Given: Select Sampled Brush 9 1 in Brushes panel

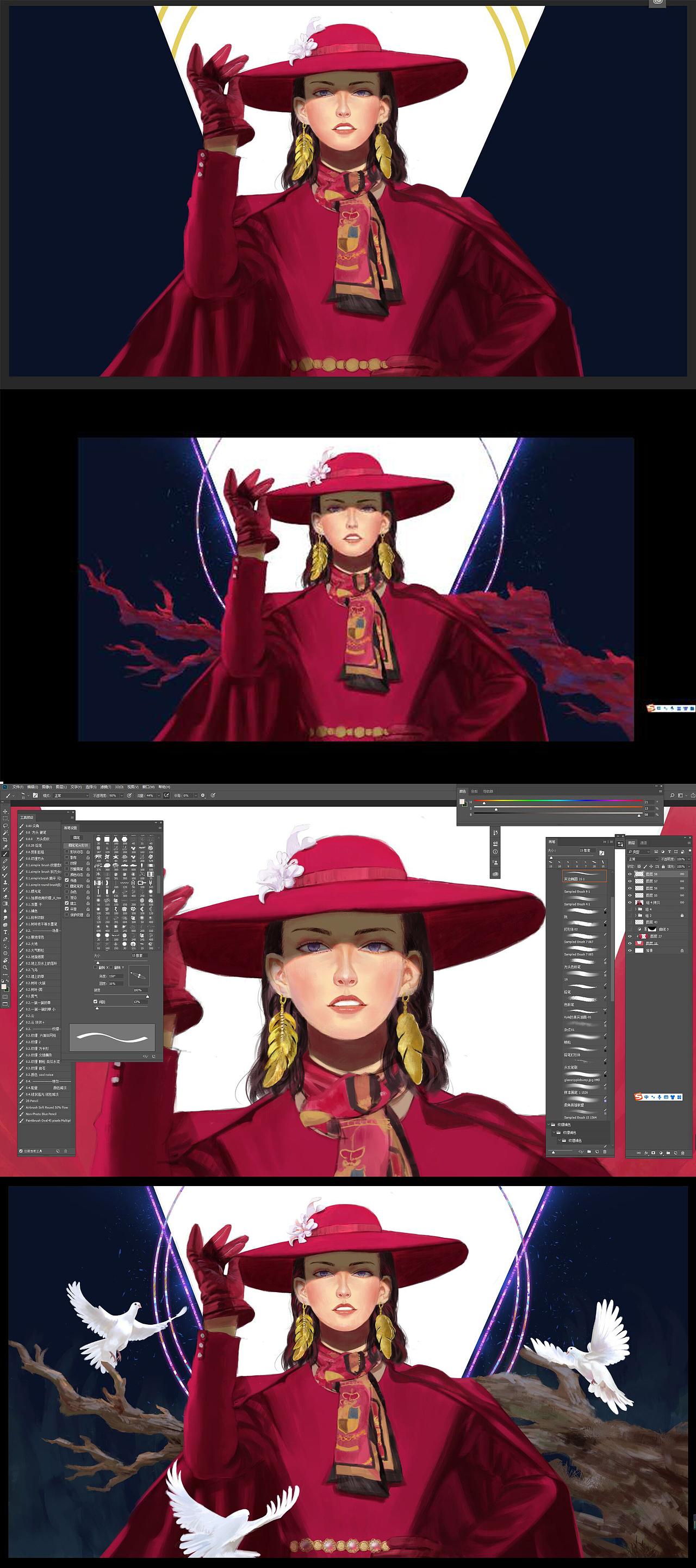Looking at the screenshot, I should [585, 888].
